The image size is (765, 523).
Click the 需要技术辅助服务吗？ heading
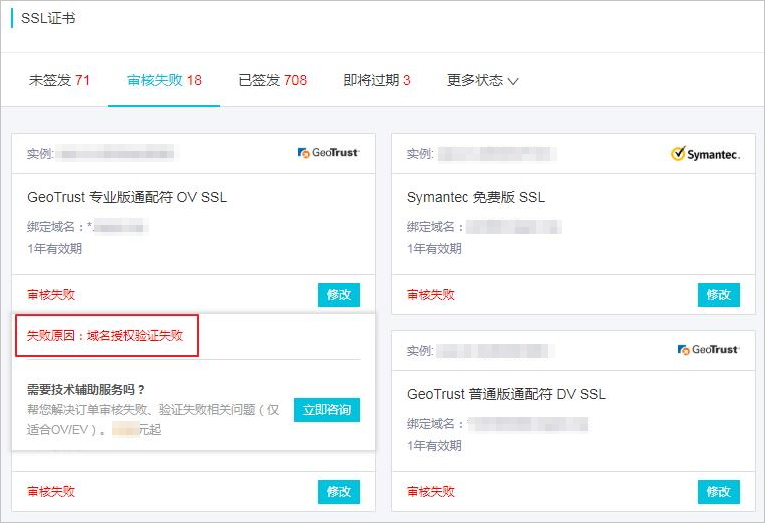tap(86, 389)
